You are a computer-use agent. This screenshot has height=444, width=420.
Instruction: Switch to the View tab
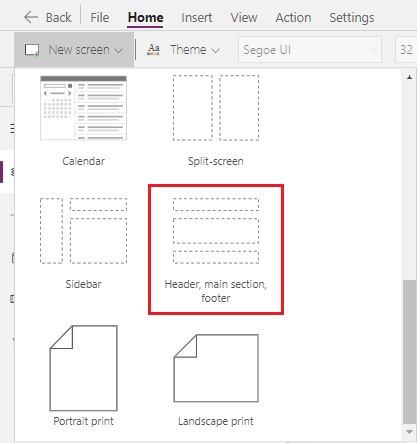point(244,17)
